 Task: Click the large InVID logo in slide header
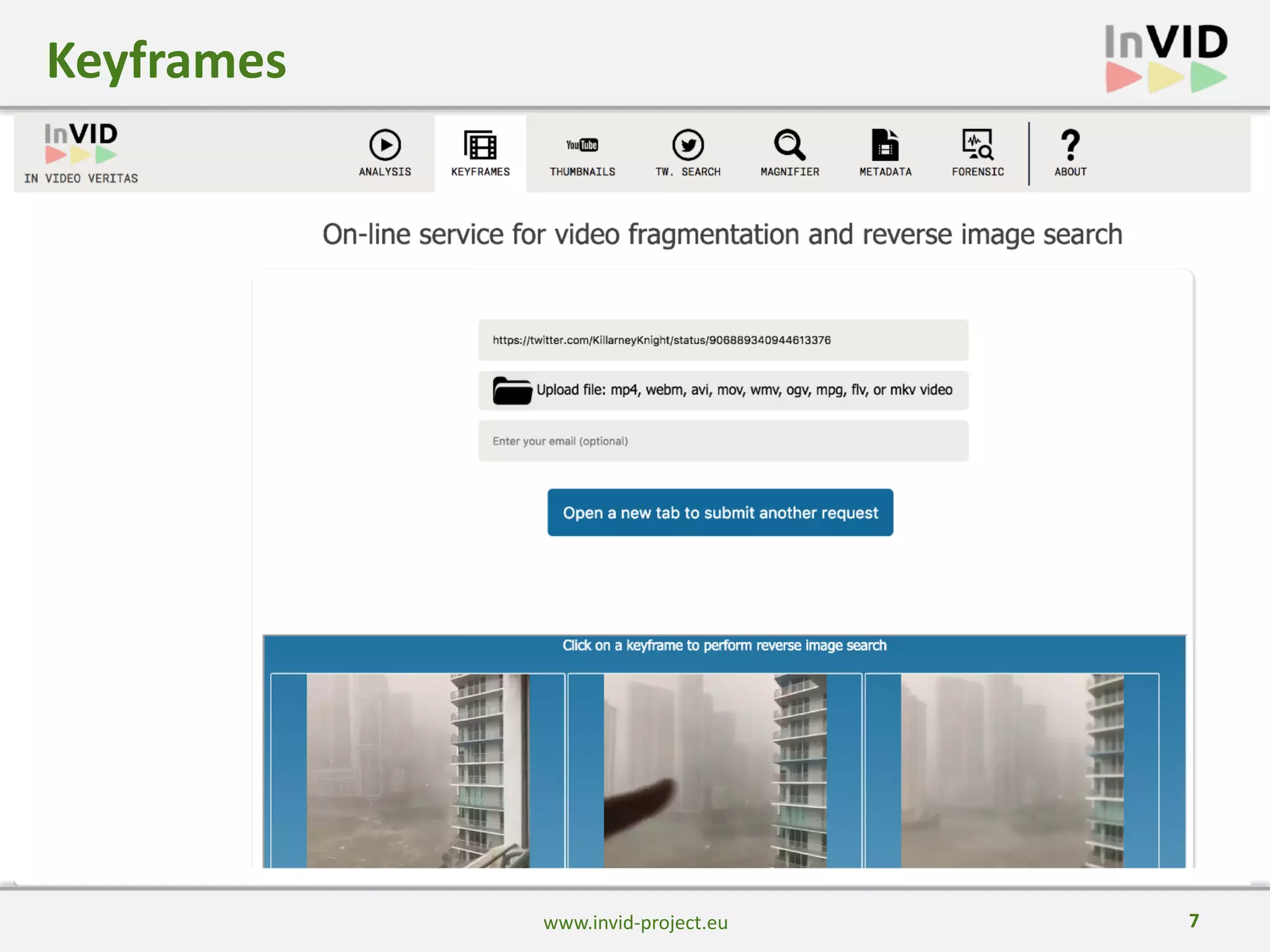pyautogui.click(x=1166, y=58)
